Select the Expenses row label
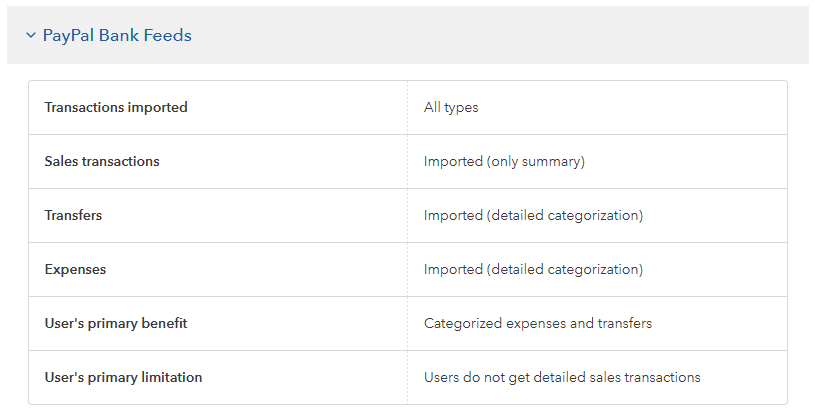815x411 pixels. coord(75,269)
